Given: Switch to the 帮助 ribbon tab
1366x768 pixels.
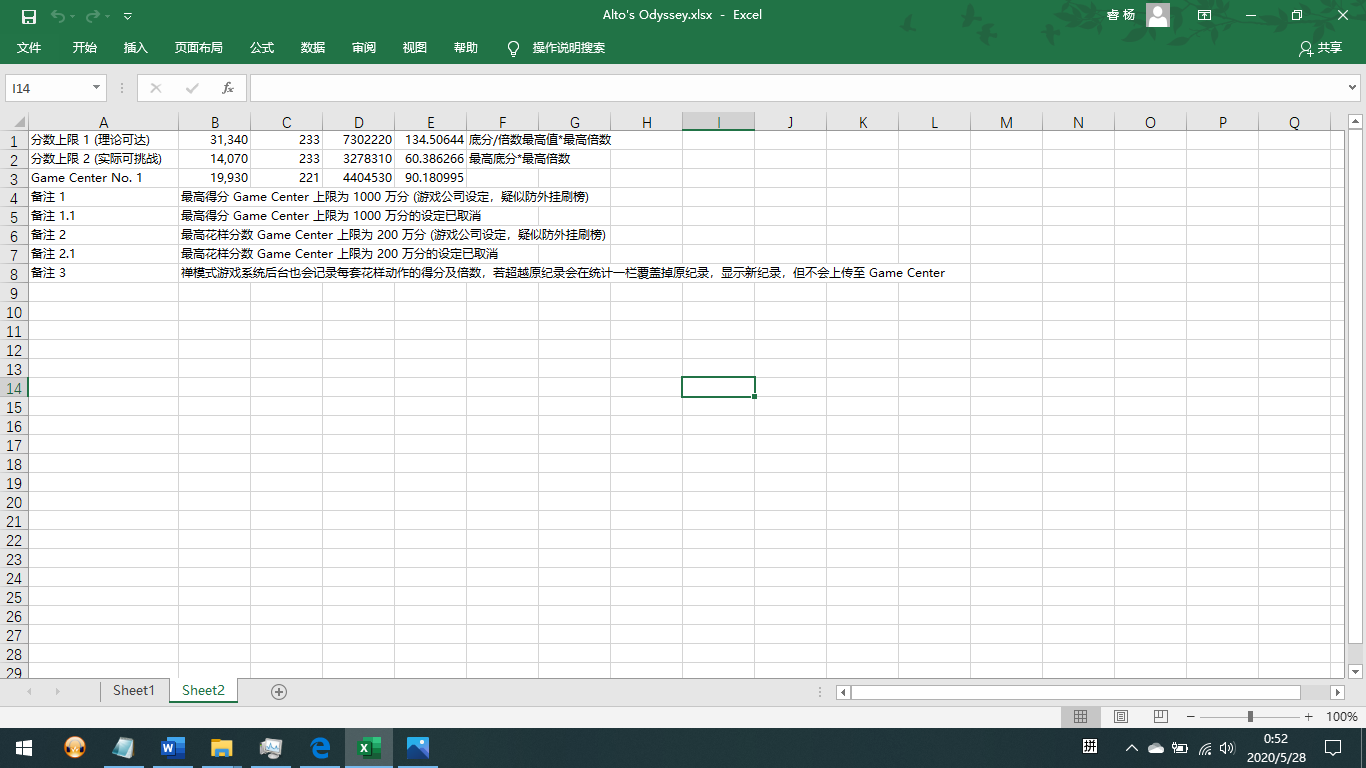Looking at the screenshot, I should [466, 48].
